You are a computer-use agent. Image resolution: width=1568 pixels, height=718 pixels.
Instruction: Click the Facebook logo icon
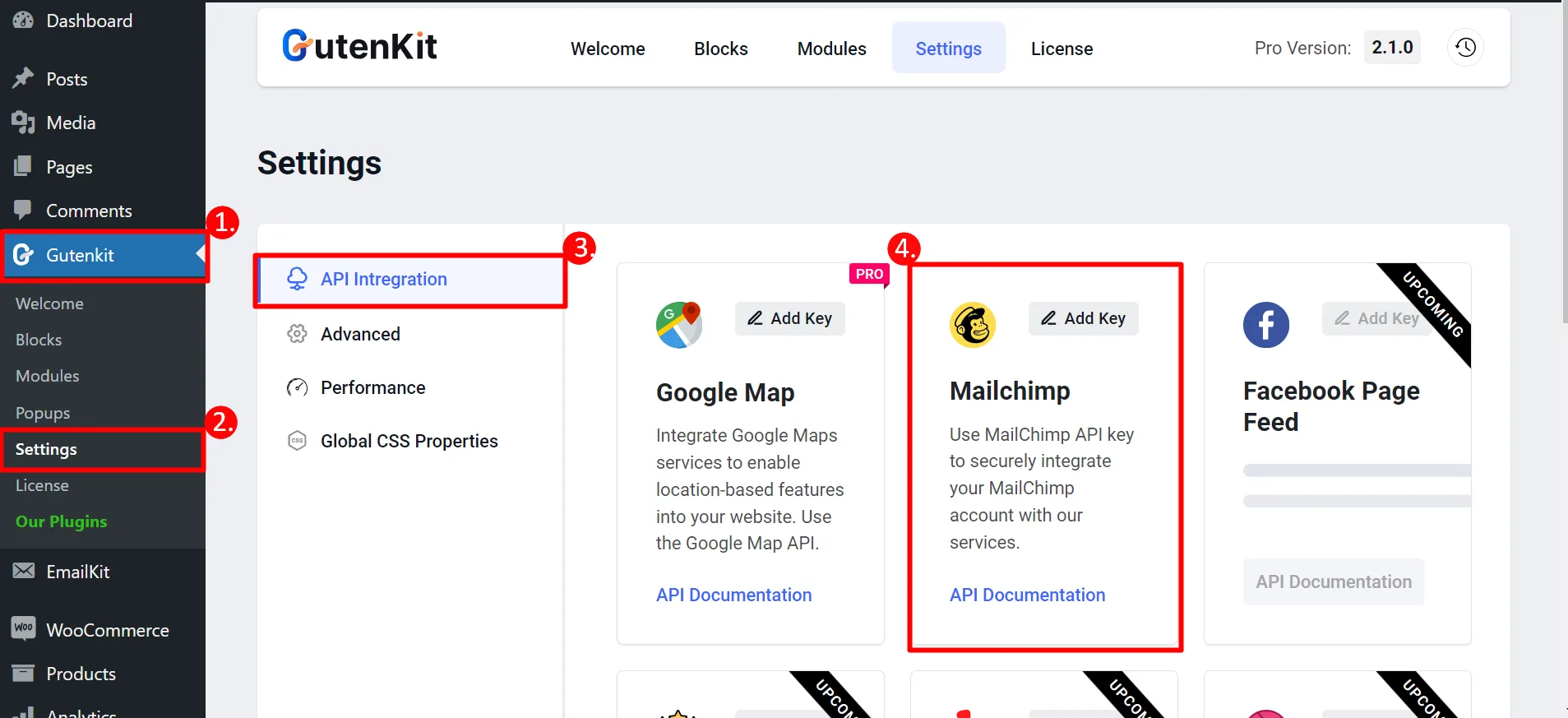1266,325
